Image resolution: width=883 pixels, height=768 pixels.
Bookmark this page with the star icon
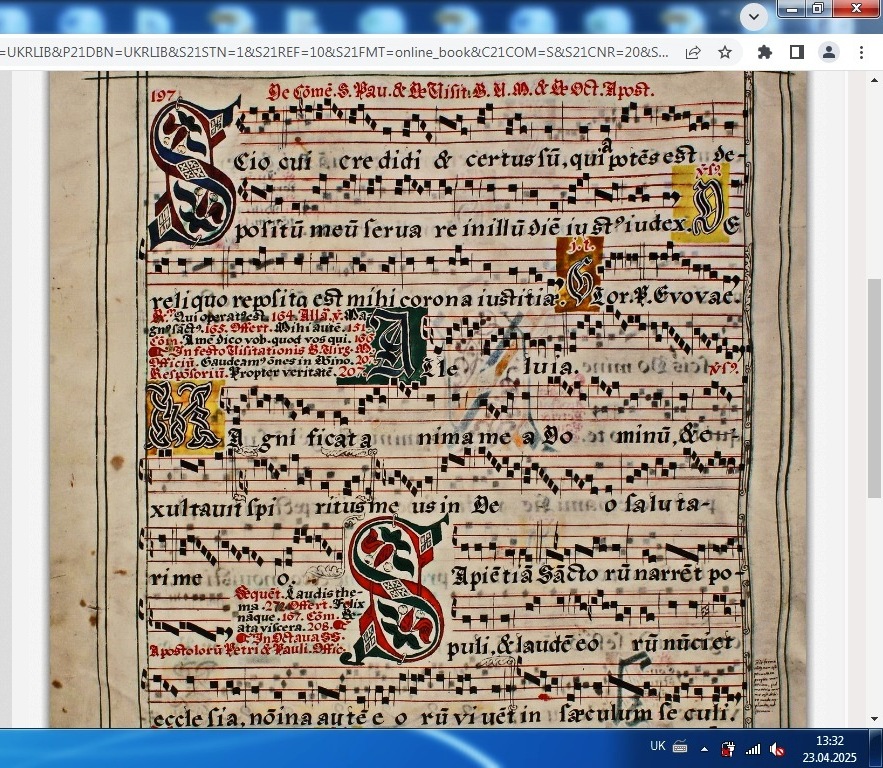tap(725, 52)
